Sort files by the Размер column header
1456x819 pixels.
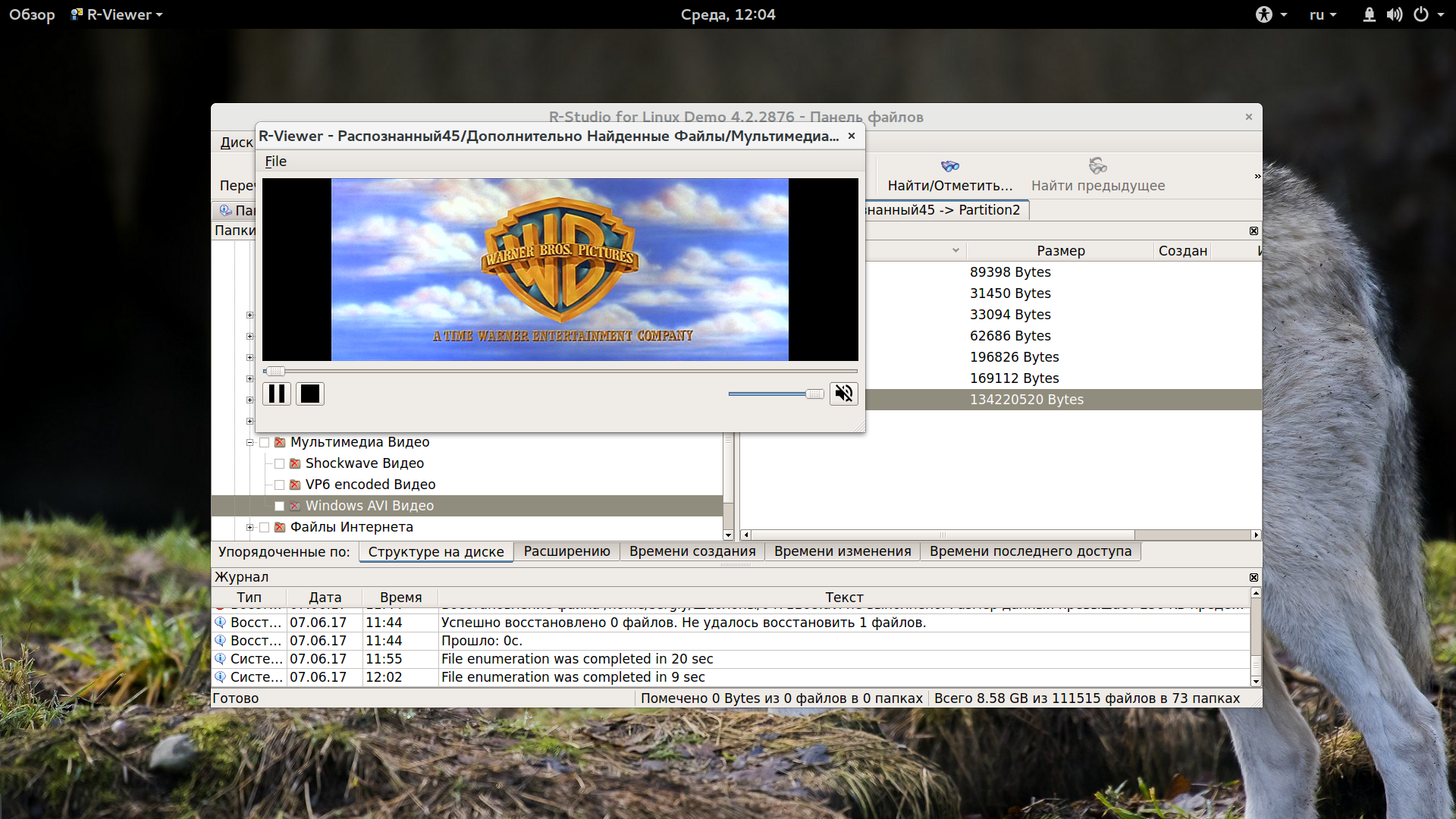(x=1060, y=251)
